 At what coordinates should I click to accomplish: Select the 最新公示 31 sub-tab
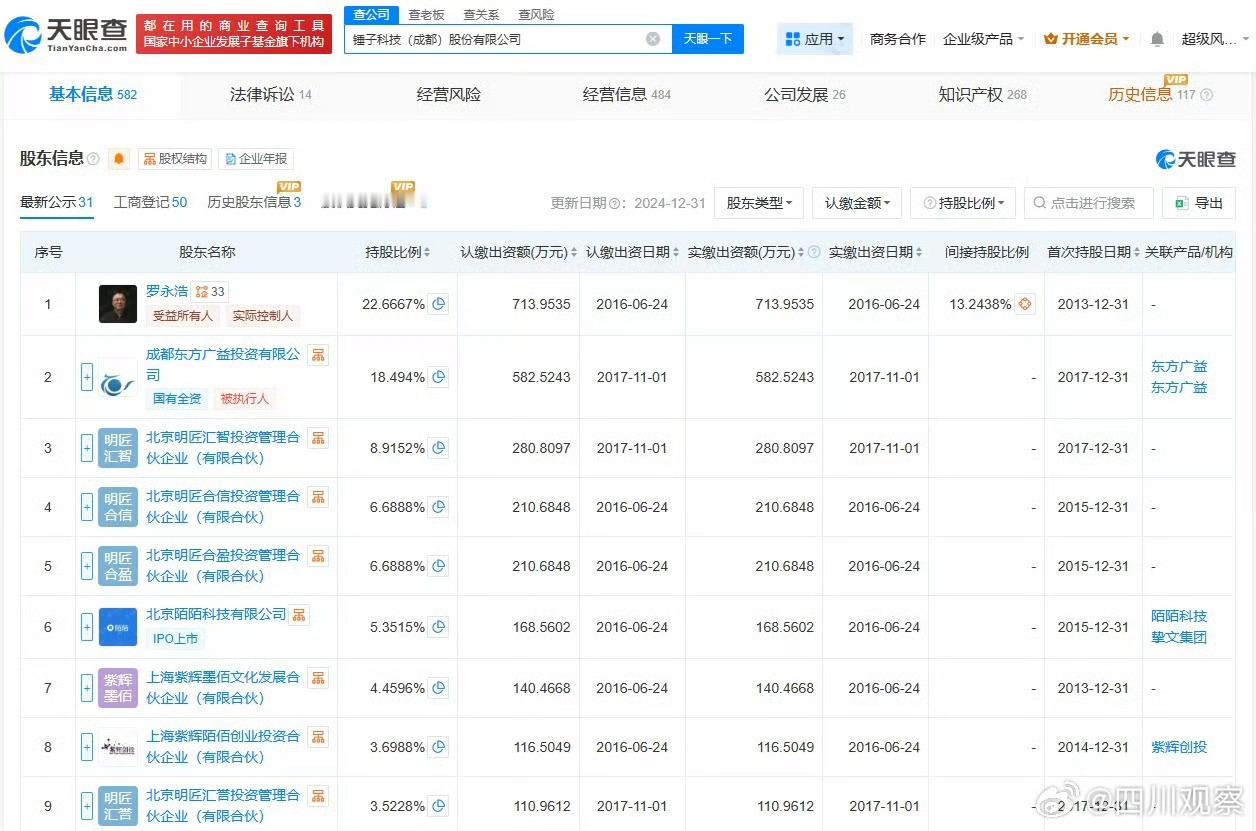coord(57,202)
